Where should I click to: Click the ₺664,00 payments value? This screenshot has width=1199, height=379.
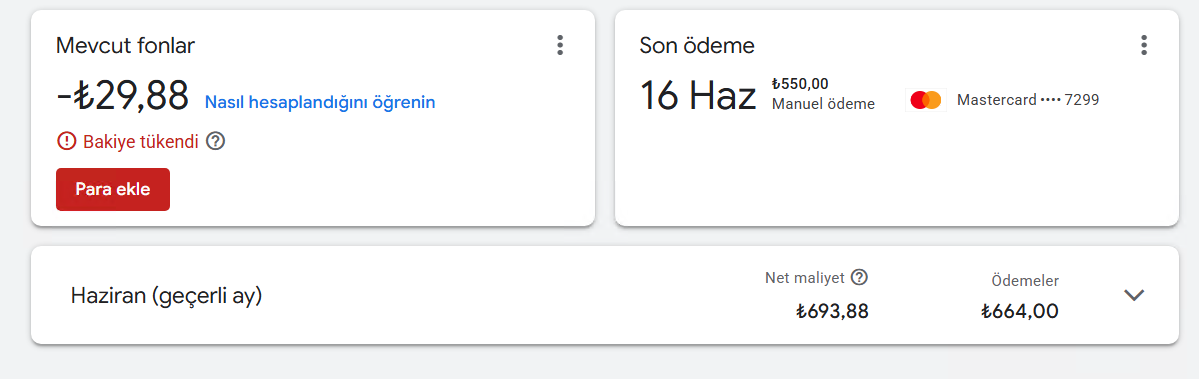tap(1020, 312)
